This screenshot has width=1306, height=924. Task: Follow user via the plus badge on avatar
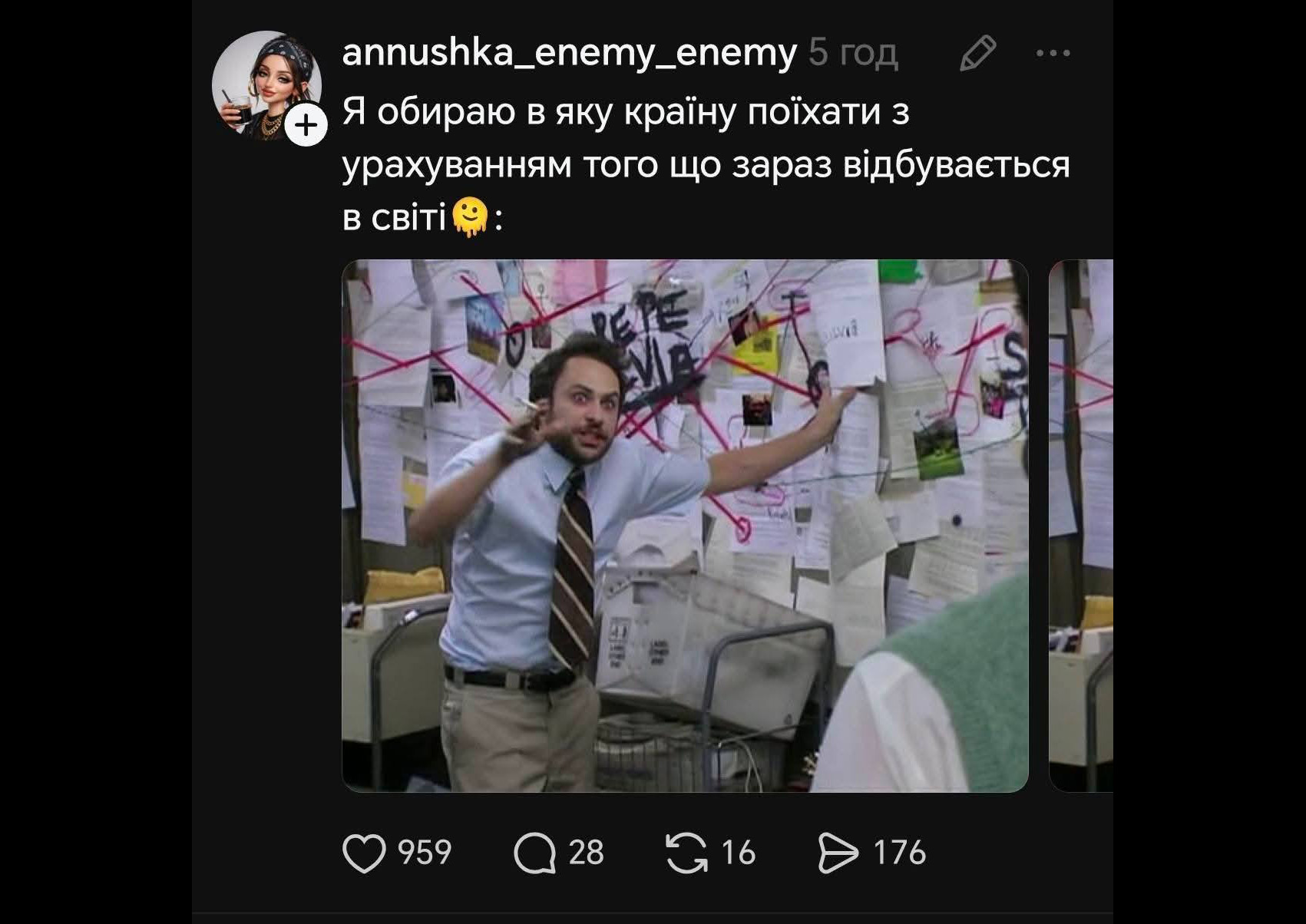[306, 125]
